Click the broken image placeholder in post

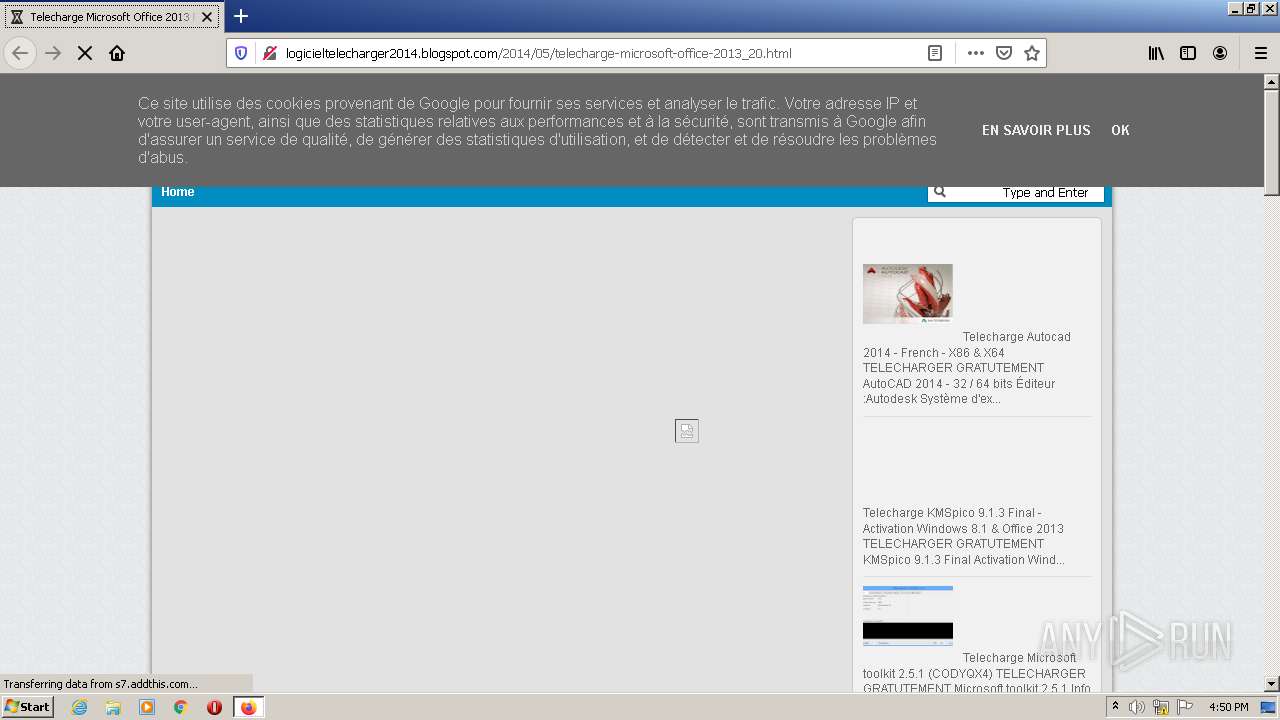[687, 431]
